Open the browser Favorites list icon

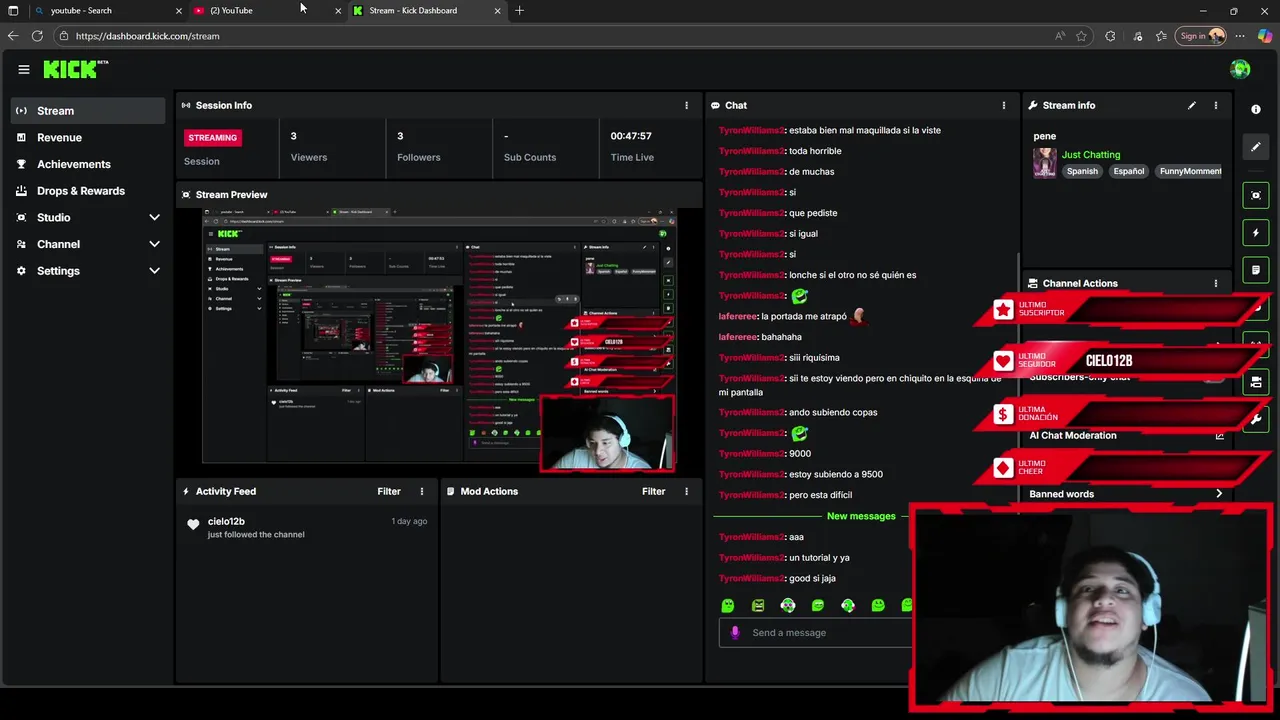click(x=1161, y=36)
